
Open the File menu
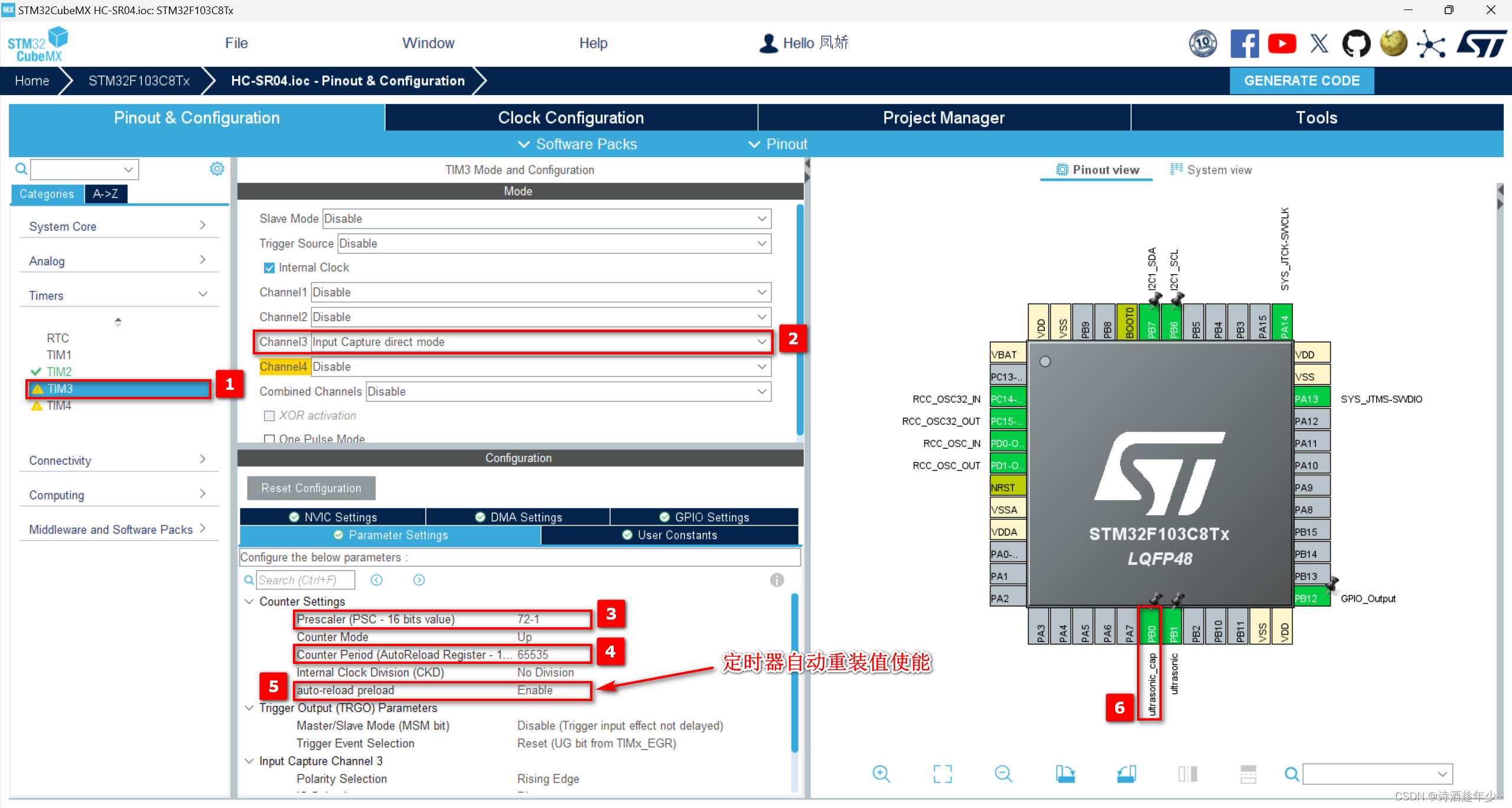[236, 43]
